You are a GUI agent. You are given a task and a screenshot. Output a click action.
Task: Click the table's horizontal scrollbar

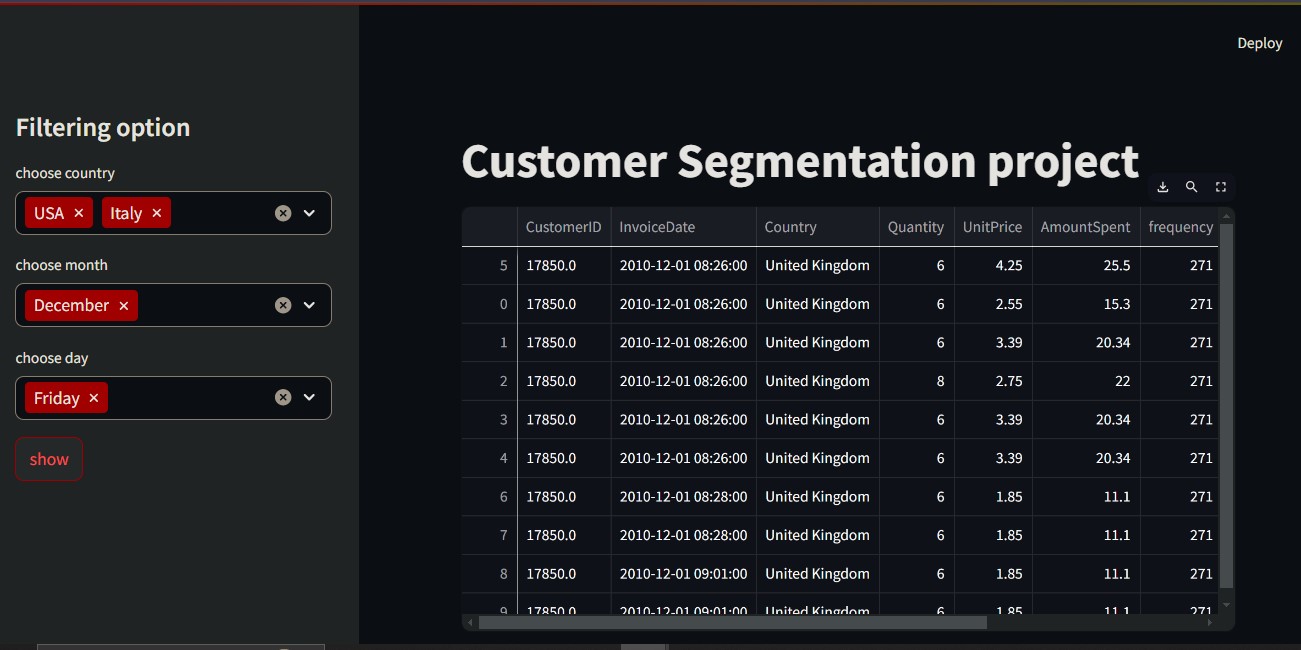click(x=732, y=622)
